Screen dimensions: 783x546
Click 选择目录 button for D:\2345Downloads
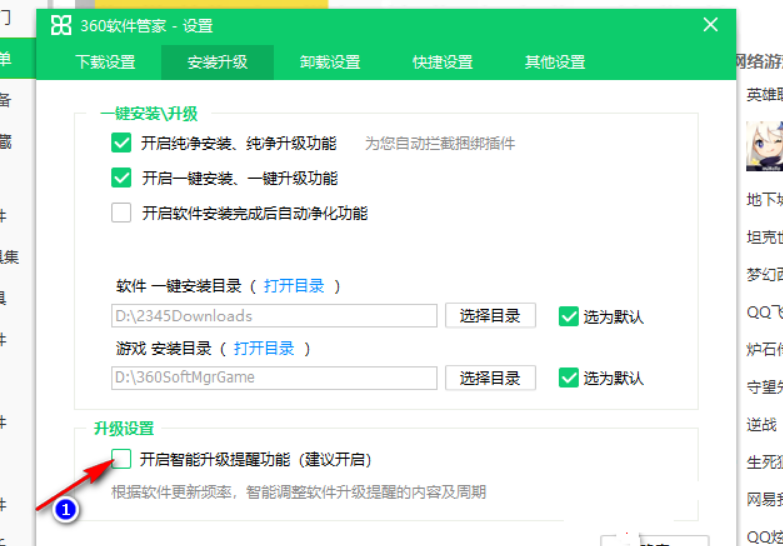pos(490,316)
